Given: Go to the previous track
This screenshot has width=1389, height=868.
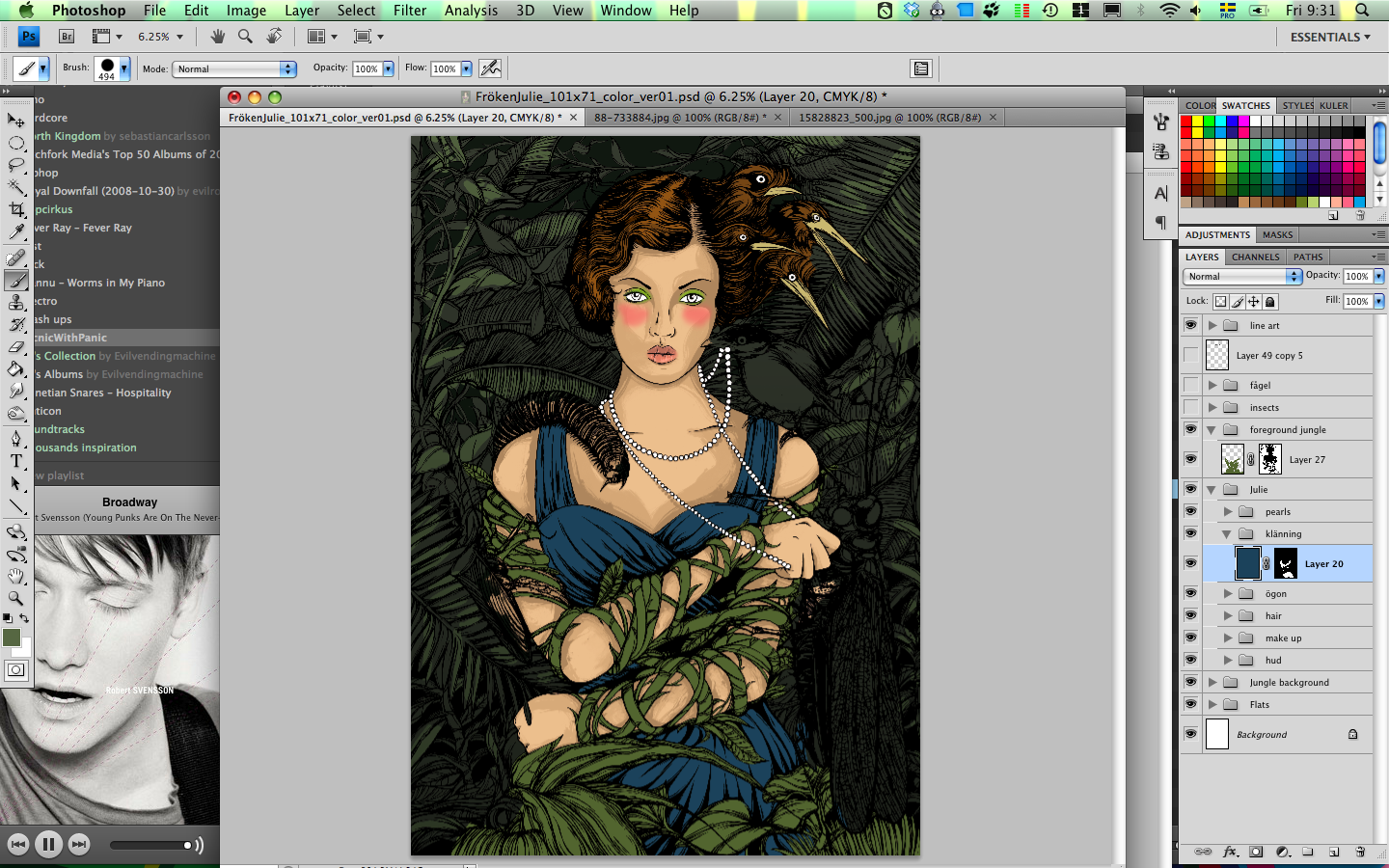Looking at the screenshot, I should pos(17,845).
